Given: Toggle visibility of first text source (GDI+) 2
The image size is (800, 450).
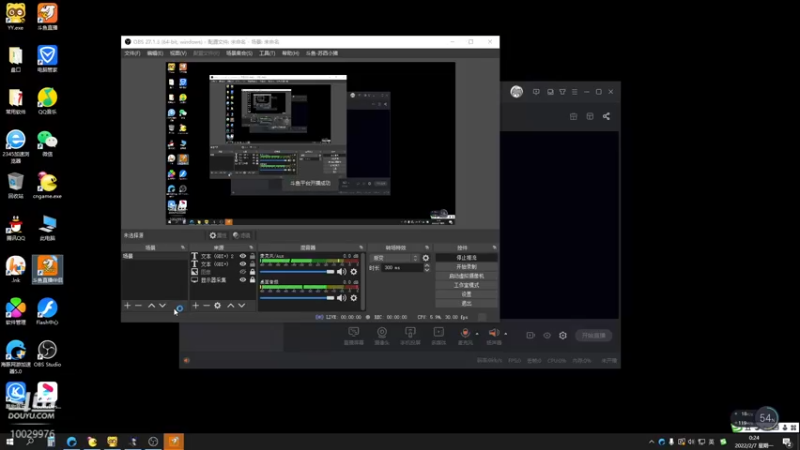Looking at the screenshot, I should tap(243, 256).
